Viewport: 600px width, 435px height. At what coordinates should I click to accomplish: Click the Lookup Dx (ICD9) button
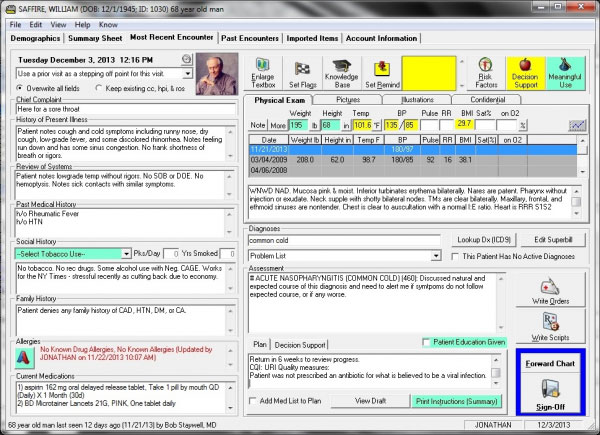[484, 240]
